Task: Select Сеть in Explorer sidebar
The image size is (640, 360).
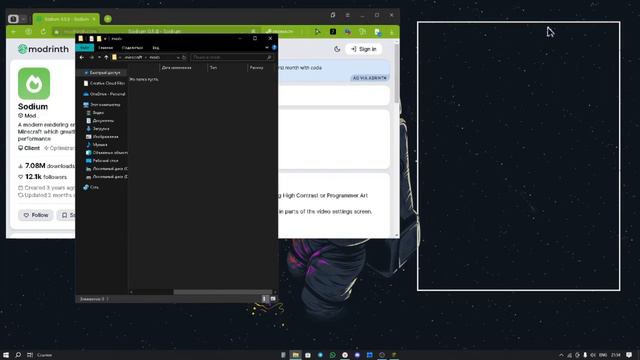Action: (x=91, y=187)
